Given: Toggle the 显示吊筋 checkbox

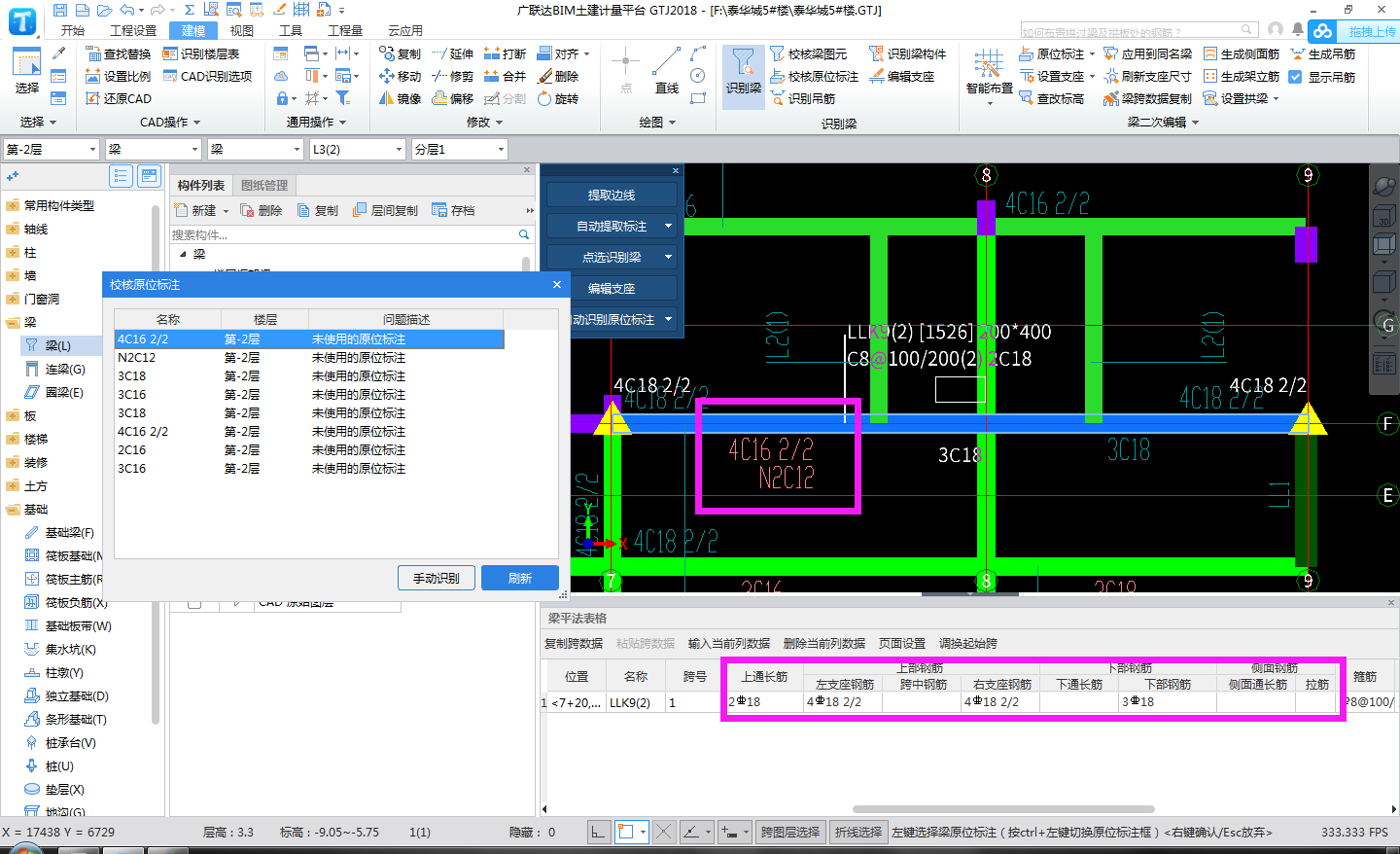Looking at the screenshot, I should point(1295,76).
